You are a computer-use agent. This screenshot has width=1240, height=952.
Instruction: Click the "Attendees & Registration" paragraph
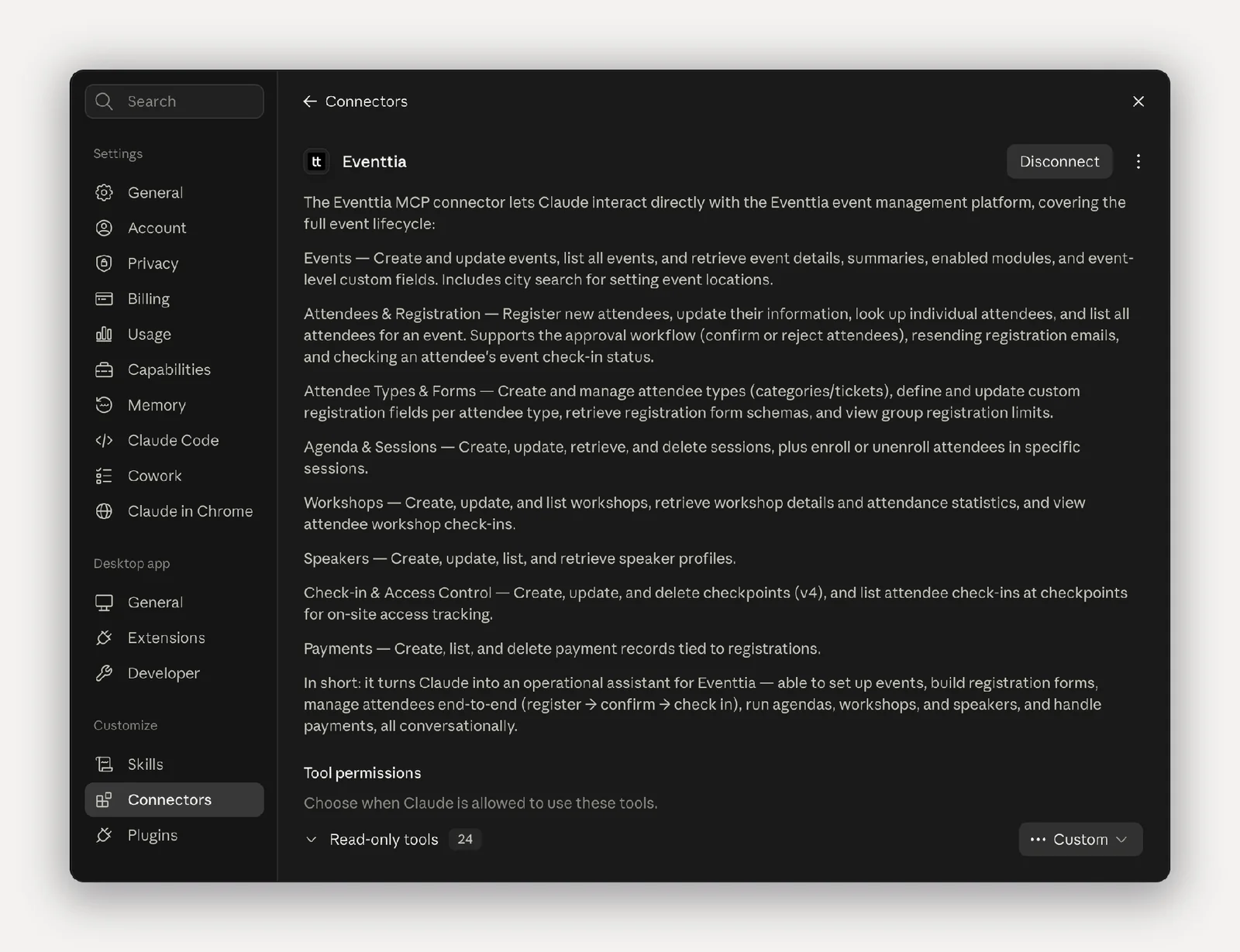716,335
